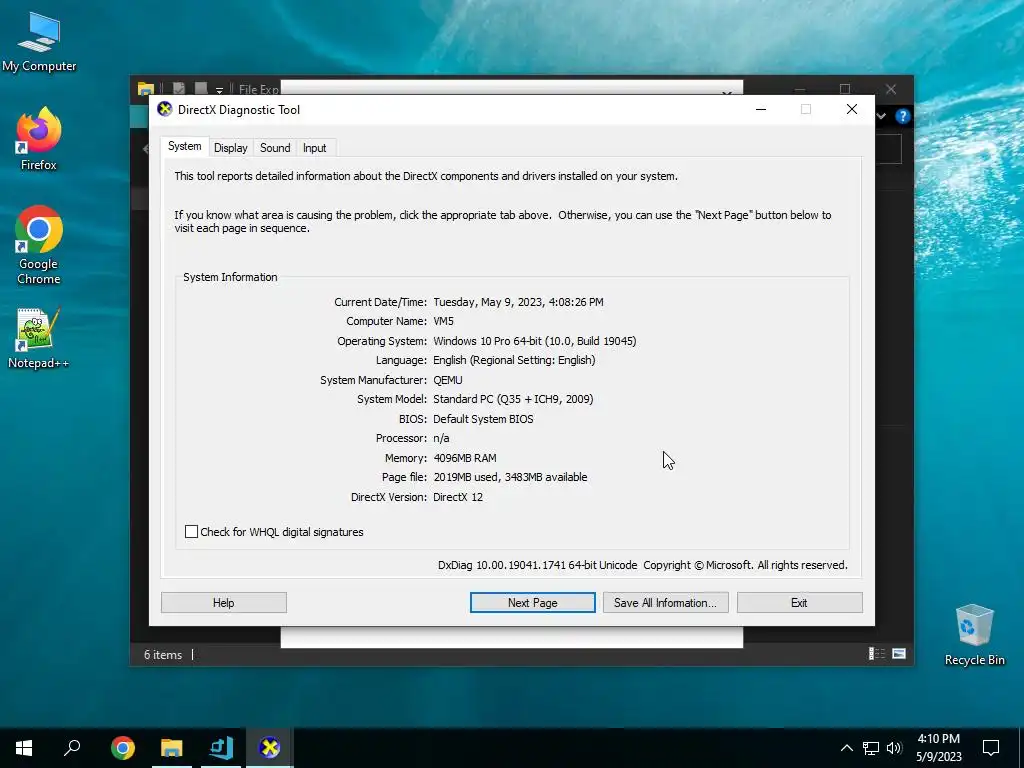Select the Firefox desktop shortcut
The height and width of the screenshot is (768, 1024).
click(39, 139)
